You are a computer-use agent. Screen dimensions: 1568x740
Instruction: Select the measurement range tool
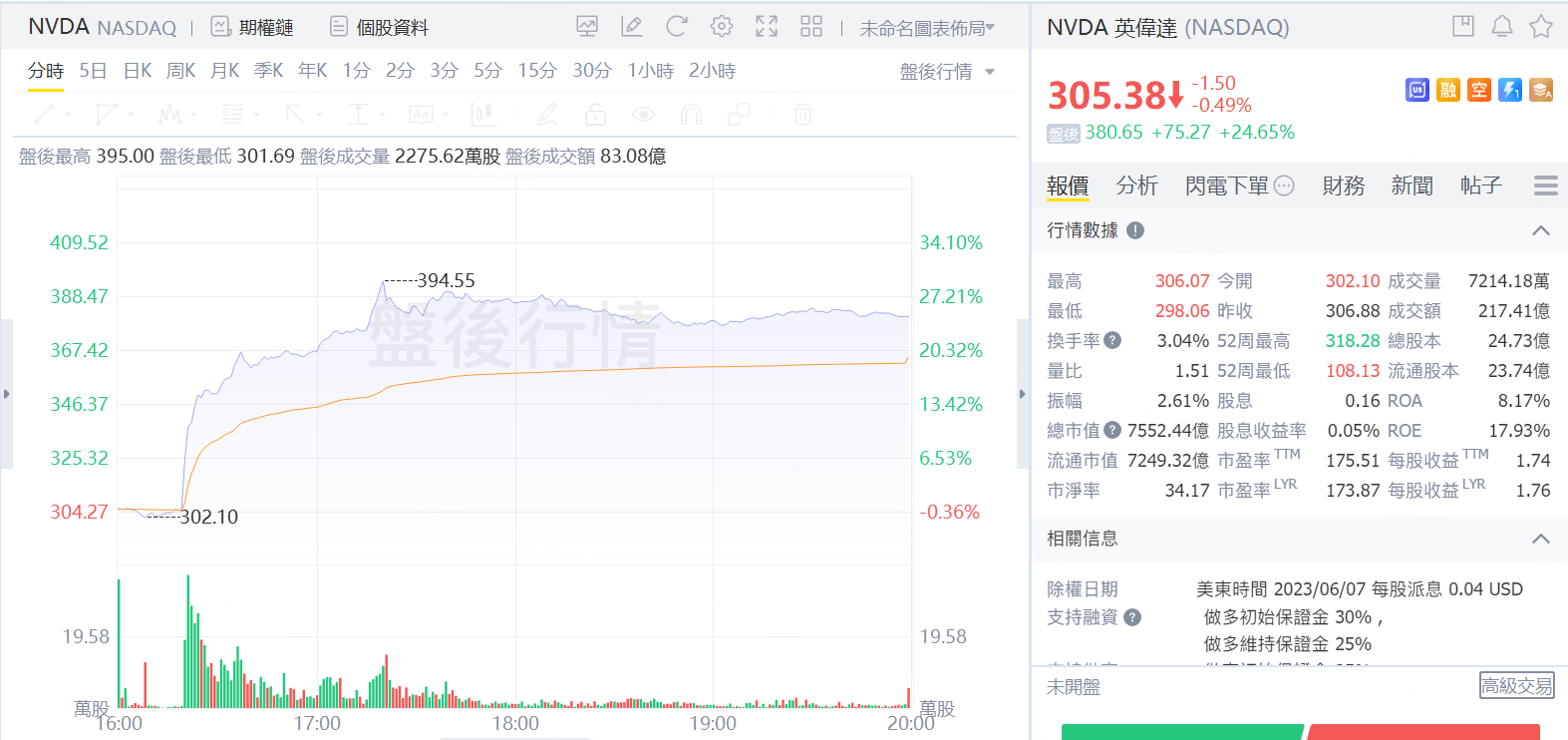click(358, 115)
